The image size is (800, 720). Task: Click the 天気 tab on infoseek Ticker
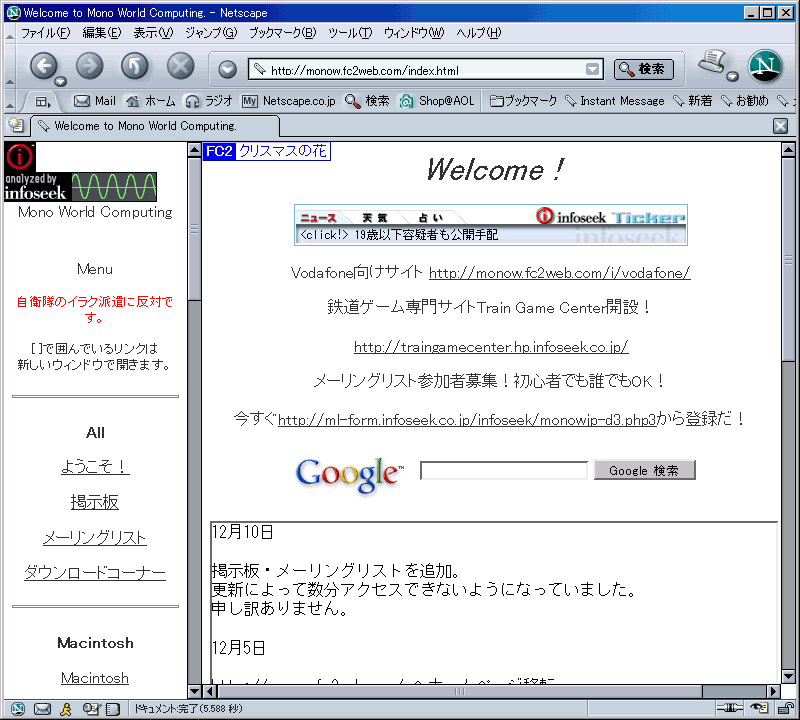click(x=375, y=218)
